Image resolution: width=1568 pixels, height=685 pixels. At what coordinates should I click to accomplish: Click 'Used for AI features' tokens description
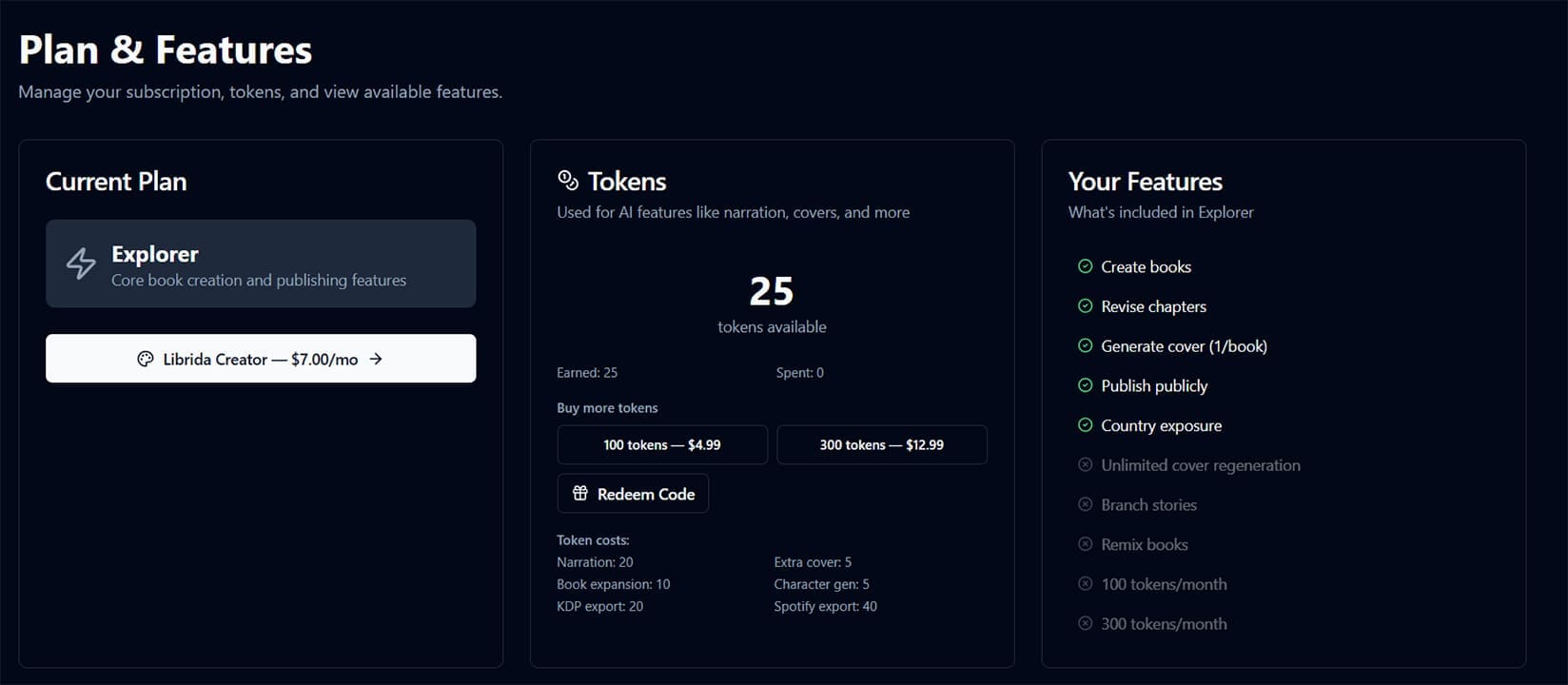[x=734, y=212]
